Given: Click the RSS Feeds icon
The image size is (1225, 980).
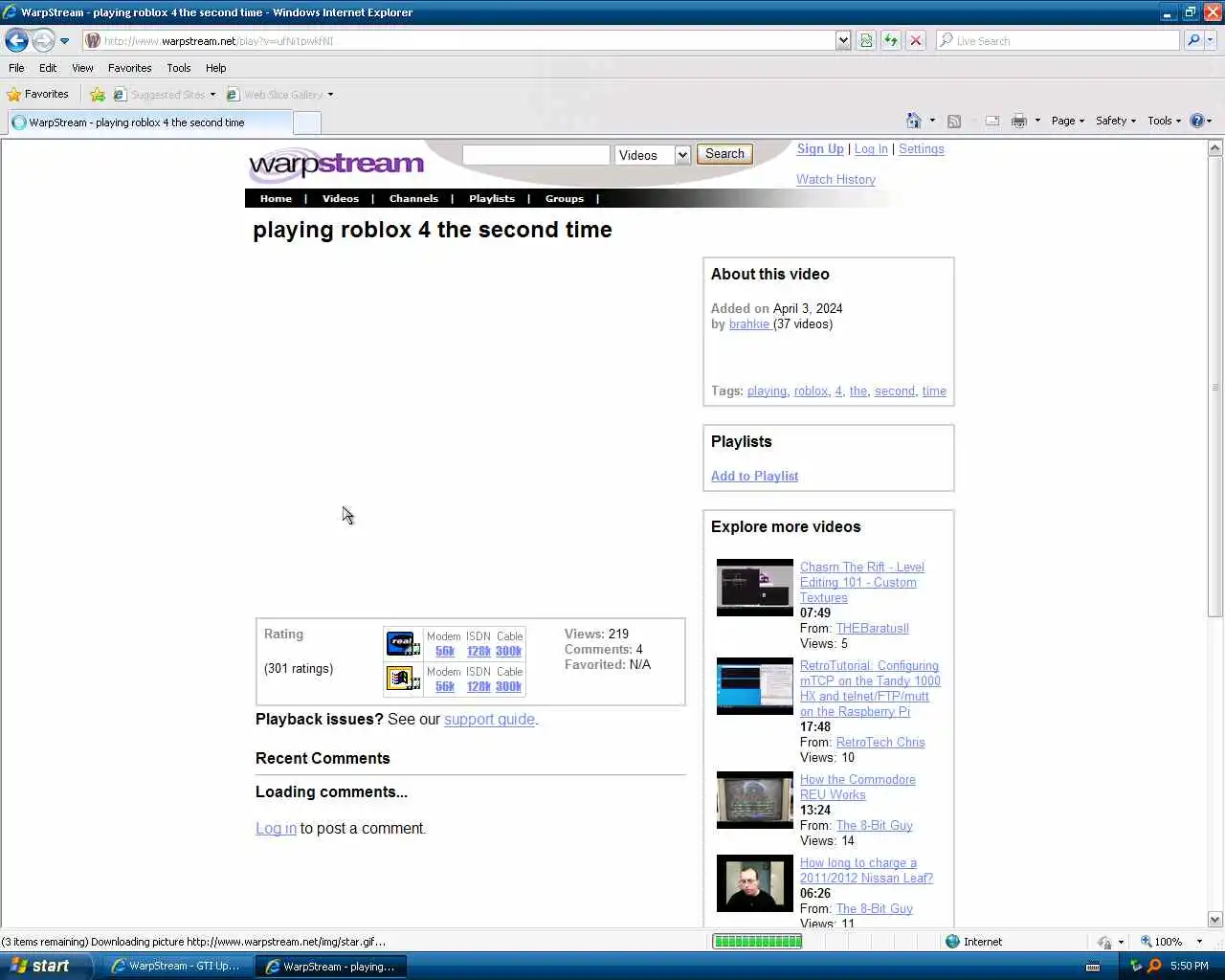Looking at the screenshot, I should [x=954, y=121].
